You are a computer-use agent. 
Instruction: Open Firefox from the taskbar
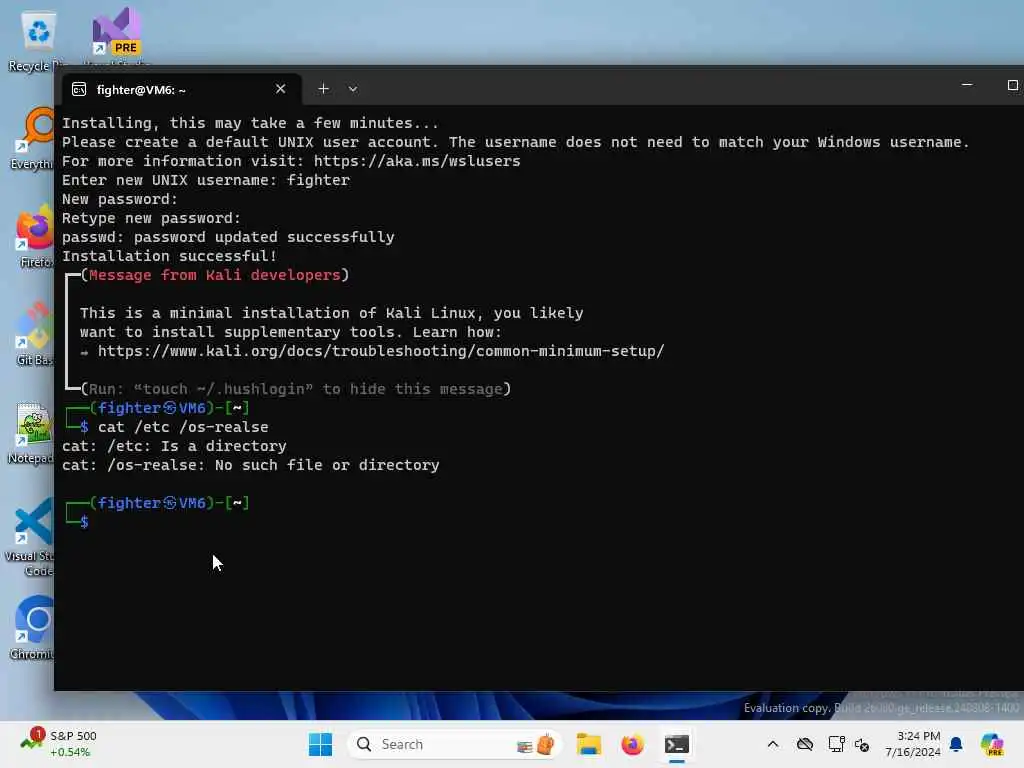click(632, 744)
